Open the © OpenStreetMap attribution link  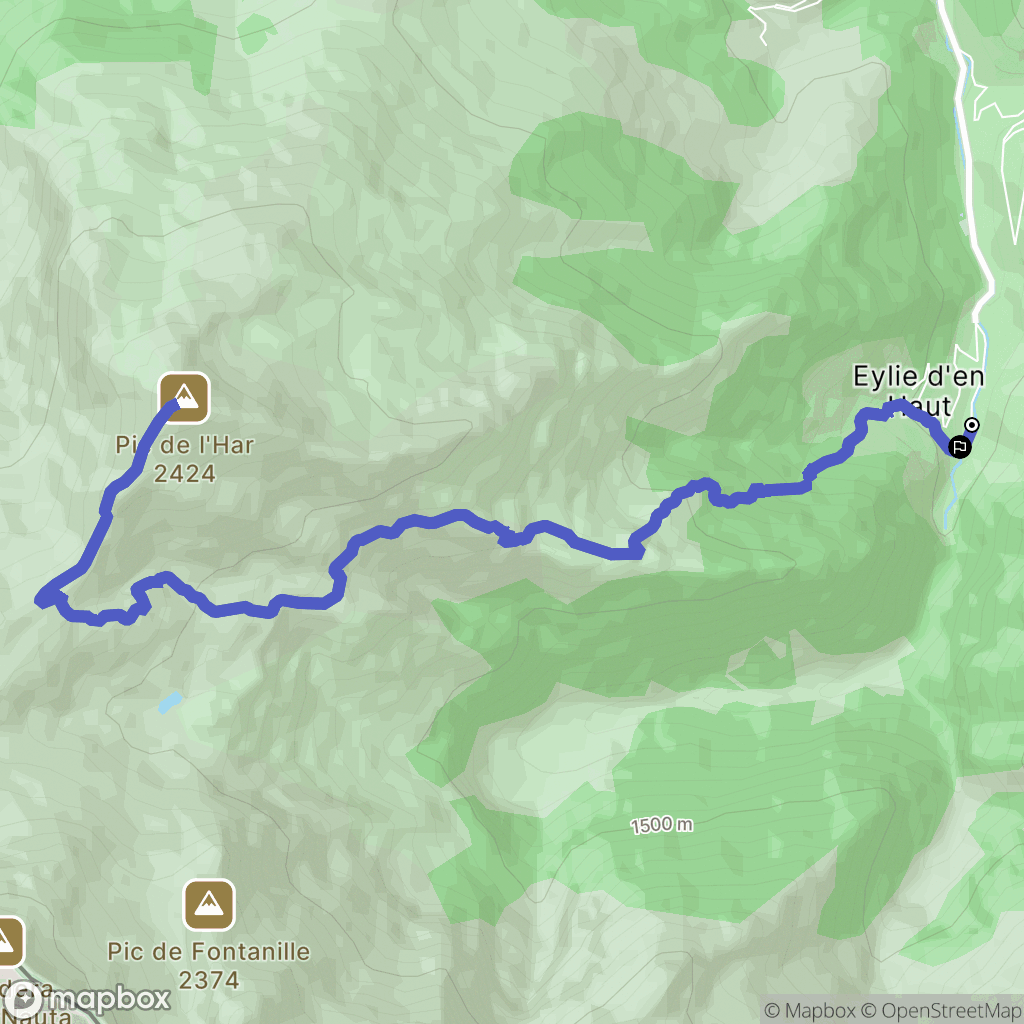tap(942, 1010)
